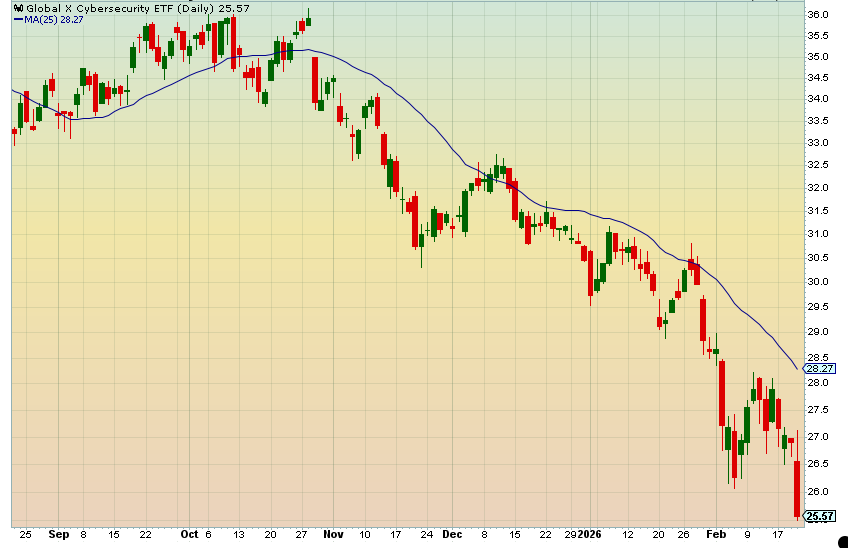Image resolution: width=848 pixels, height=548 pixels.
Task: Click the 32.5 price axis label
Action: (818, 165)
